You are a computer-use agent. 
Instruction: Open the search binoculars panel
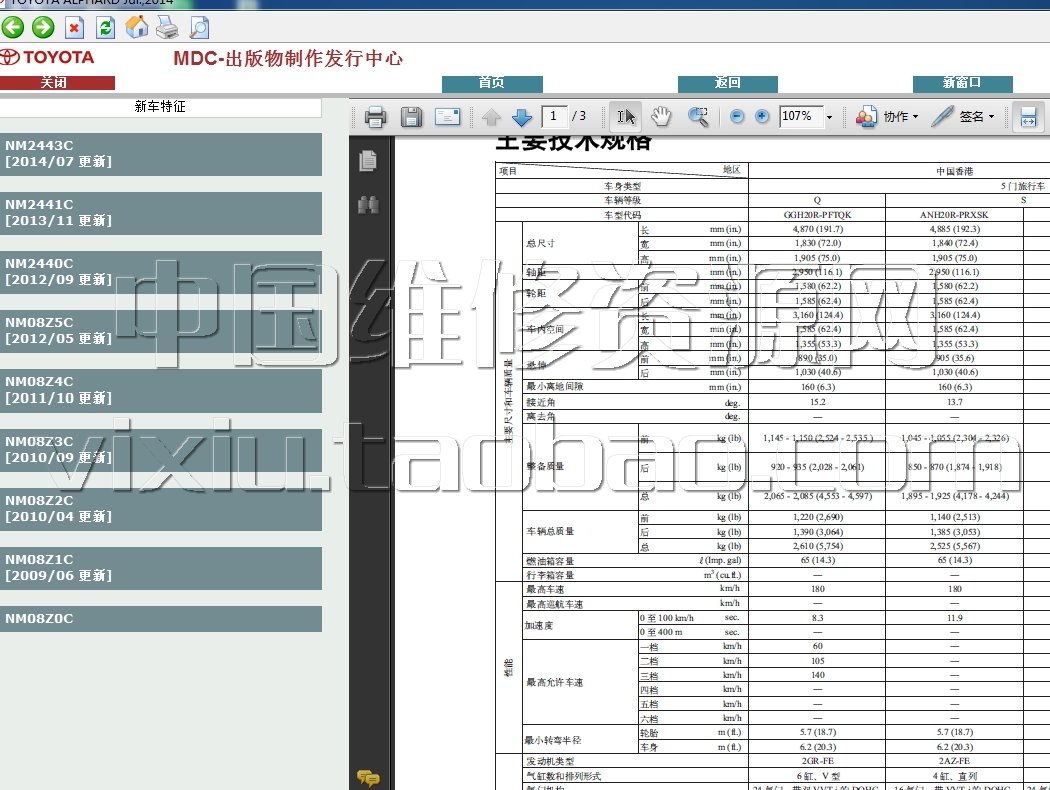coord(368,204)
